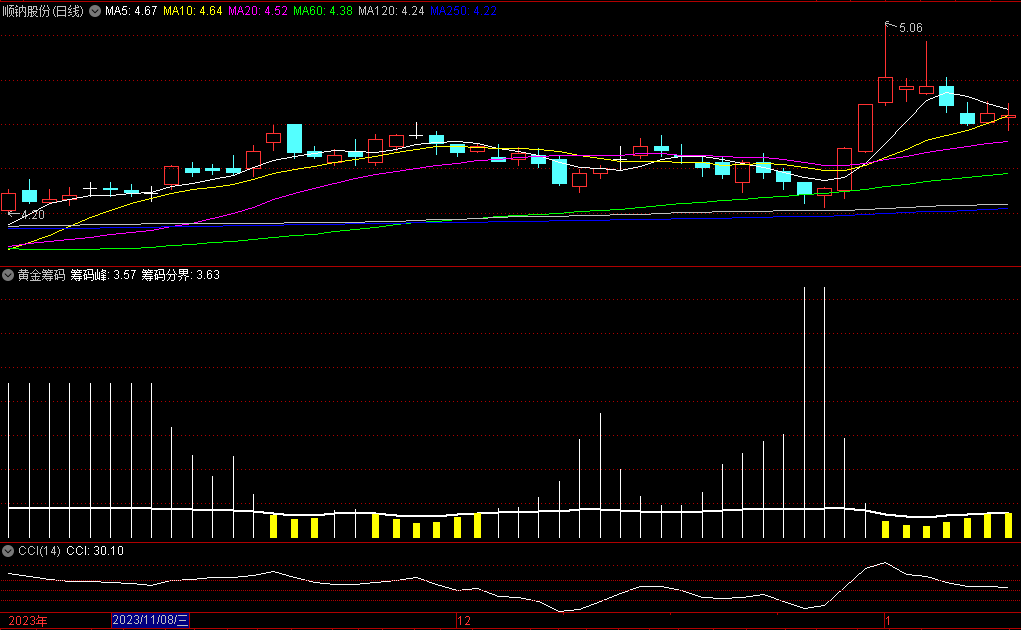Image resolution: width=1021 pixels, height=630 pixels.
Task: Click the 顺钠股份(日线) chart title
Action: tap(43, 11)
